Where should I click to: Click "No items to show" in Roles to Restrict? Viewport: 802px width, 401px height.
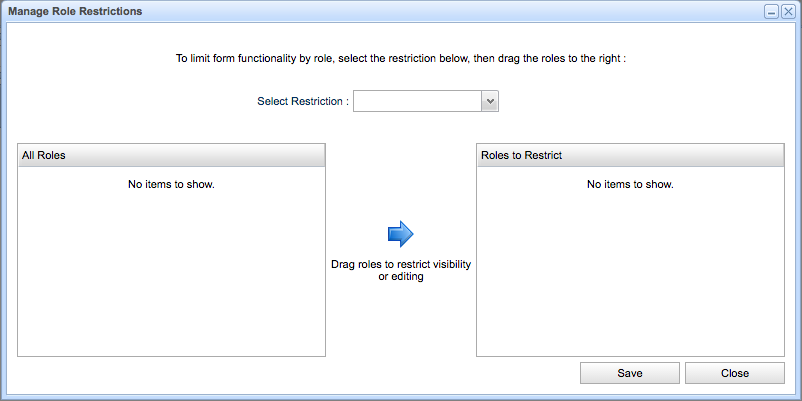click(x=630, y=184)
